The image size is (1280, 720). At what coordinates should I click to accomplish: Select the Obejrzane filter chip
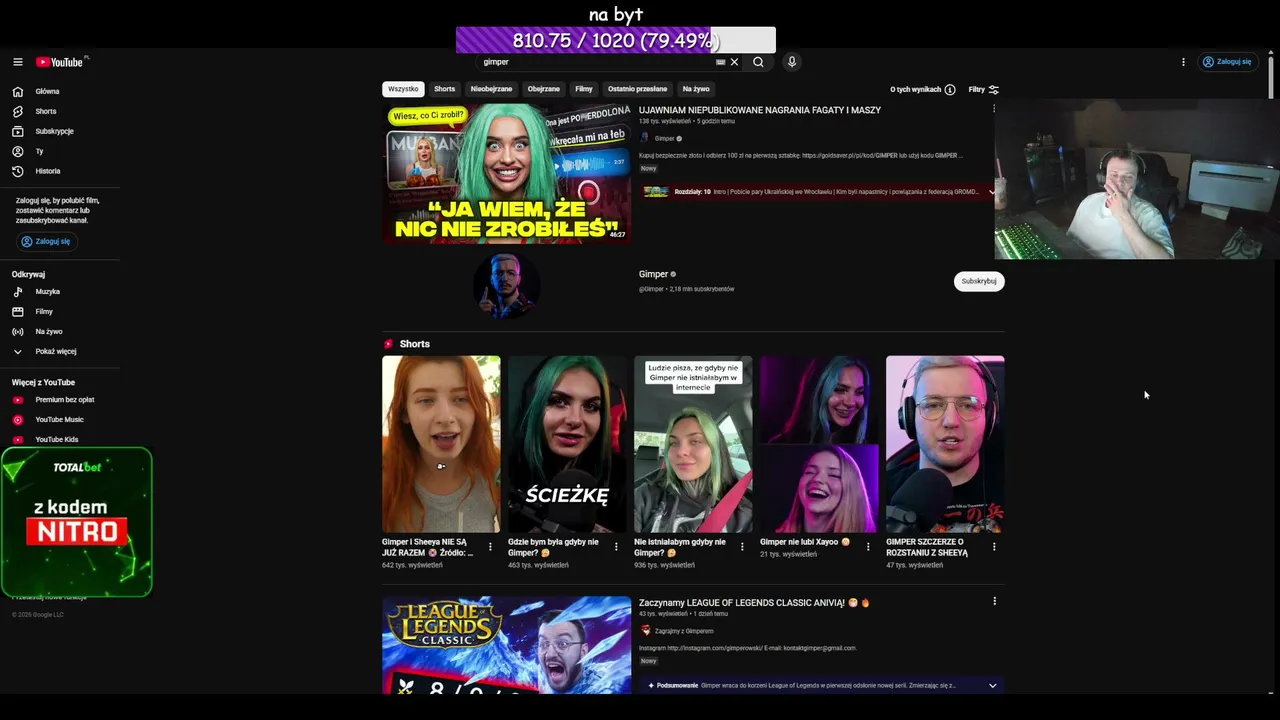click(544, 89)
